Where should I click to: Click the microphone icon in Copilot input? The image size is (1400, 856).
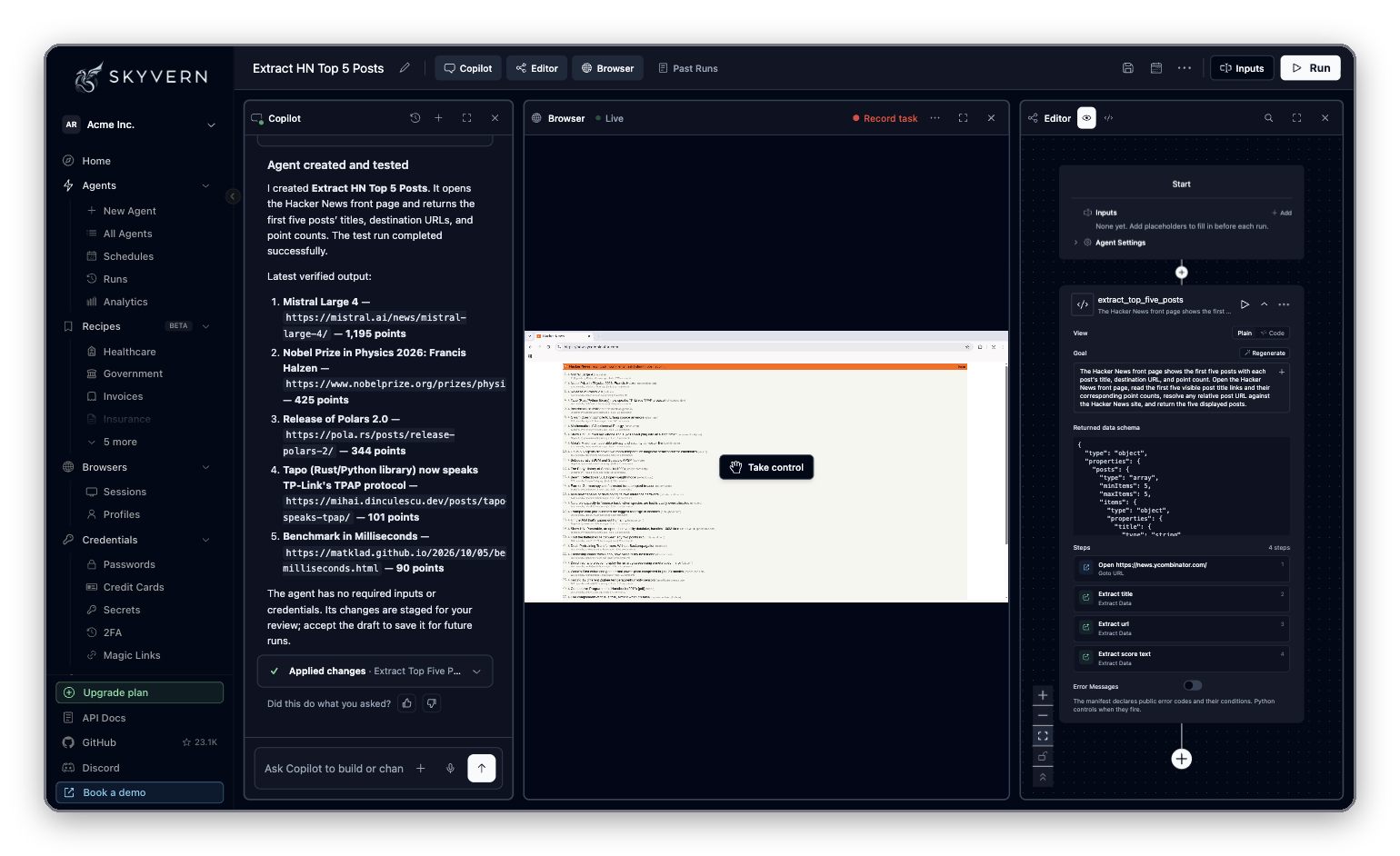click(x=450, y=769)
